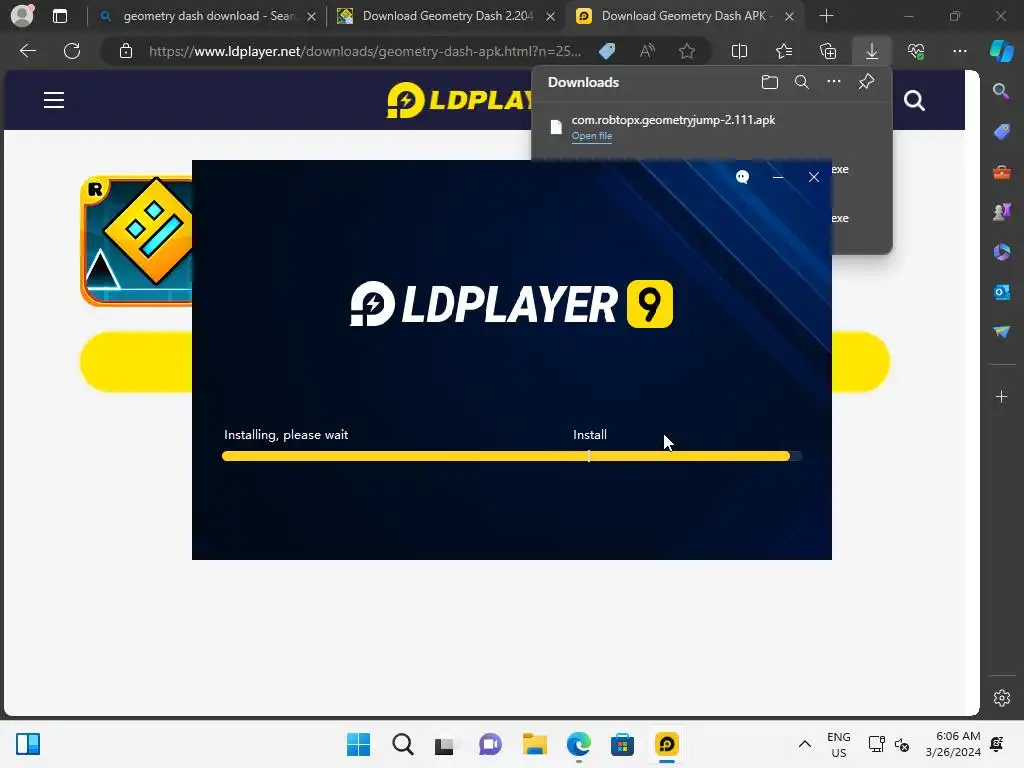Open the sidebar Microsoft 365 icon
This screenshot has height=768, width=1024.
[1001, 251]
